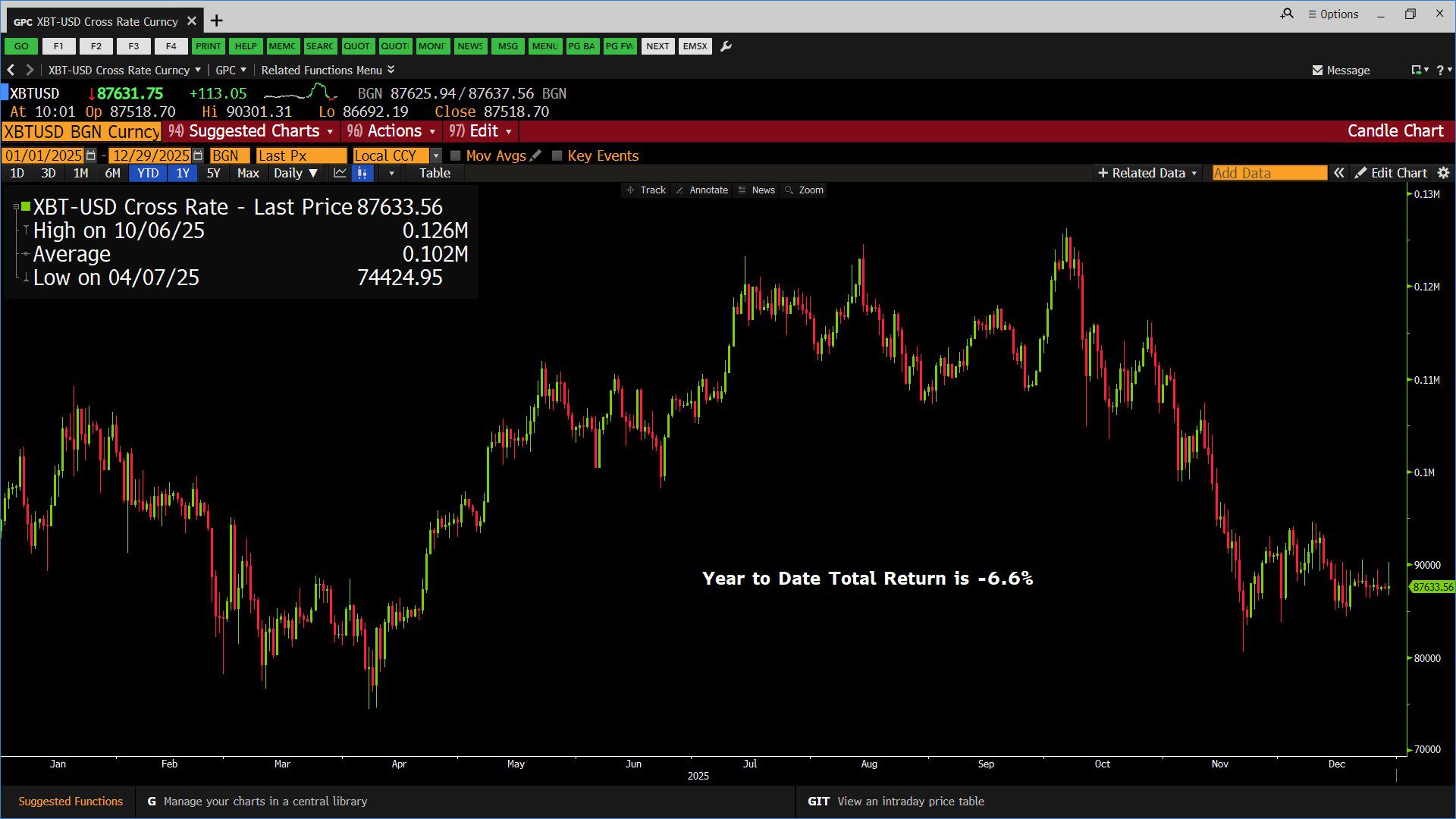Open the Suggested Charts menu

(x=253, y=131)
